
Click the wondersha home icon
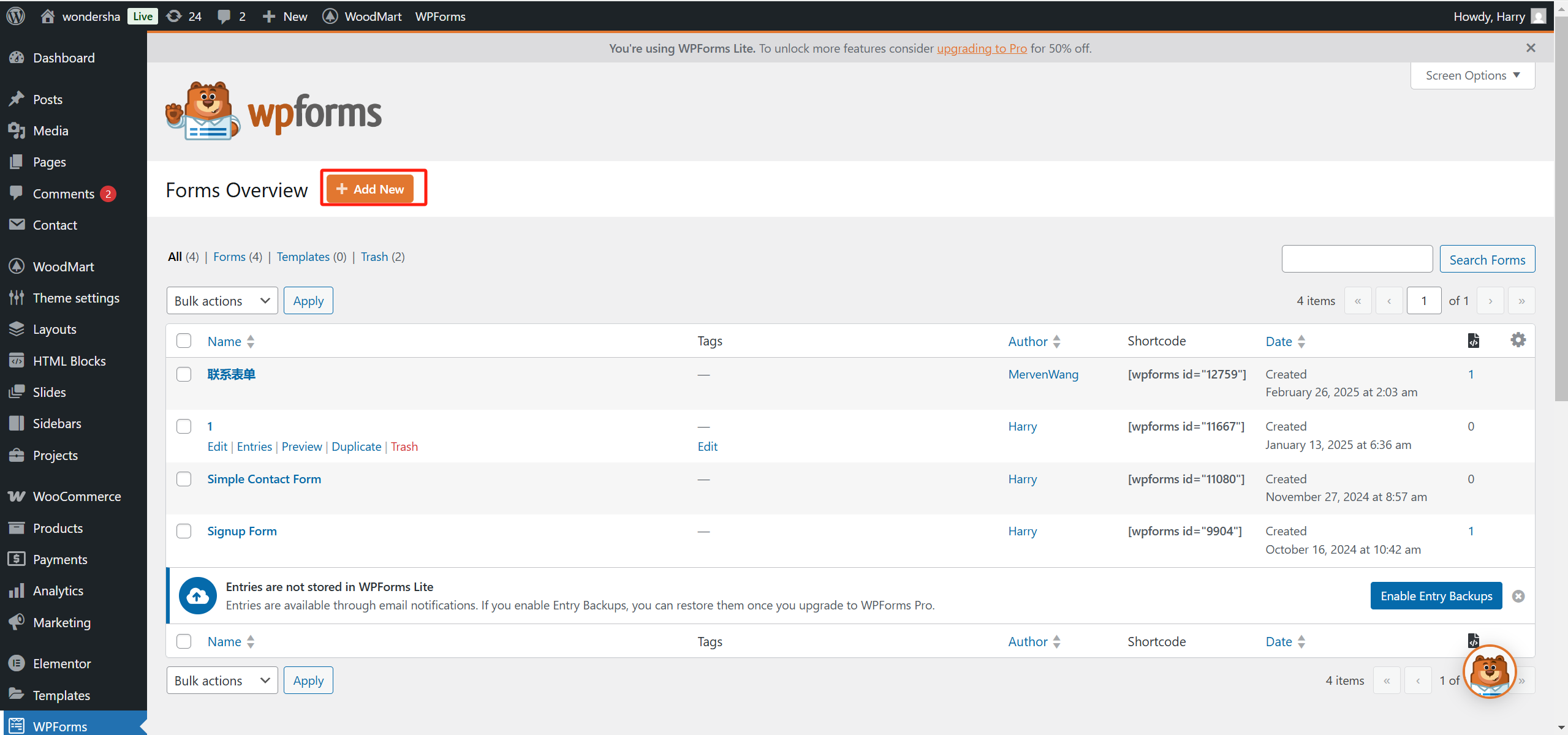pos(48,16)
